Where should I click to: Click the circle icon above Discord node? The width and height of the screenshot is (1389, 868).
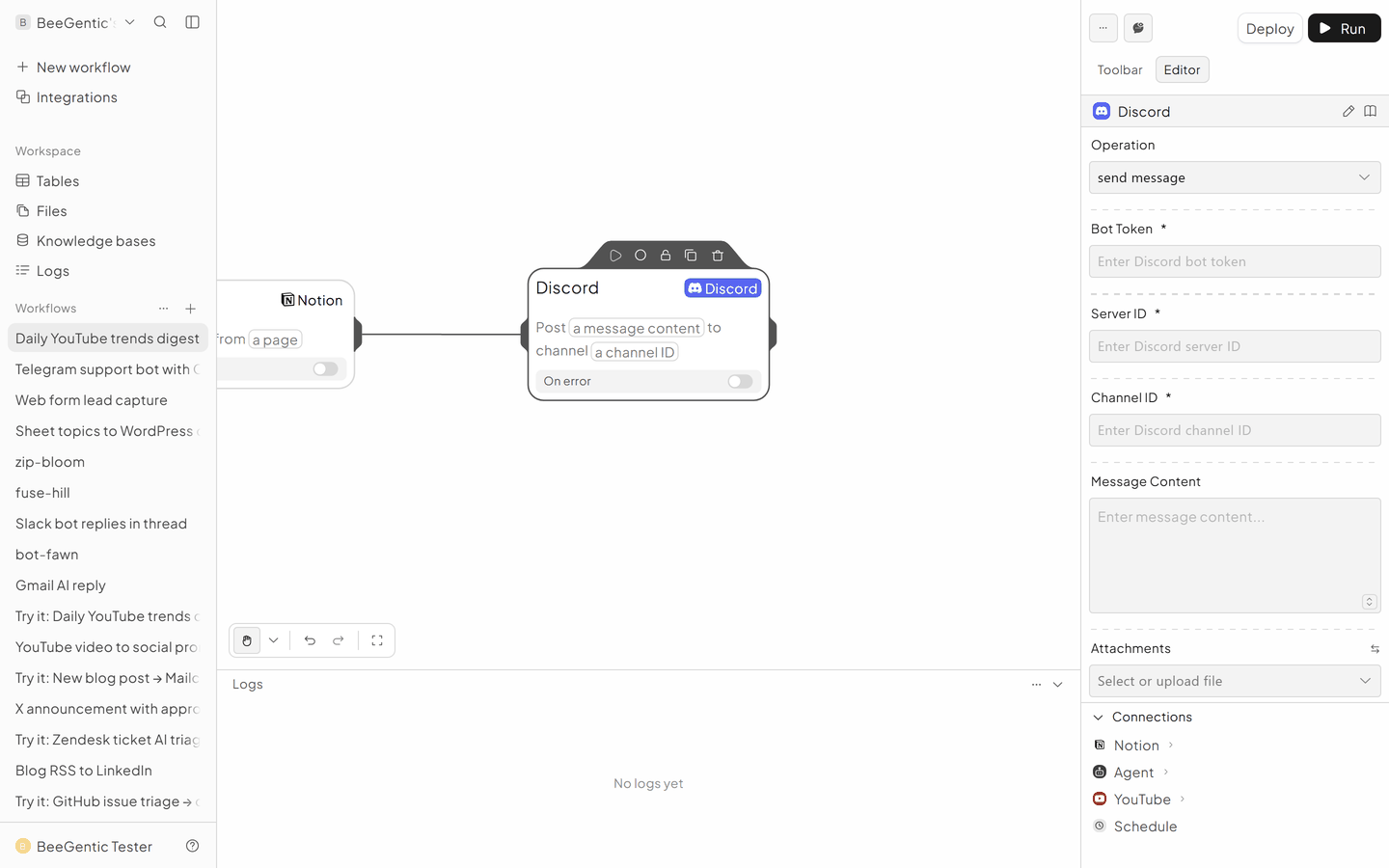[640, 256]
